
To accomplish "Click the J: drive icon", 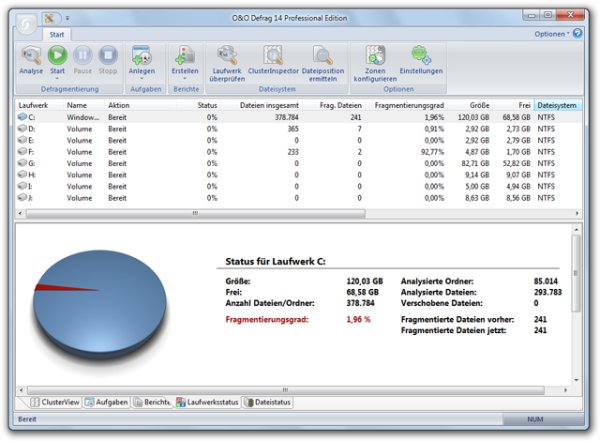I will pos(22,198).
